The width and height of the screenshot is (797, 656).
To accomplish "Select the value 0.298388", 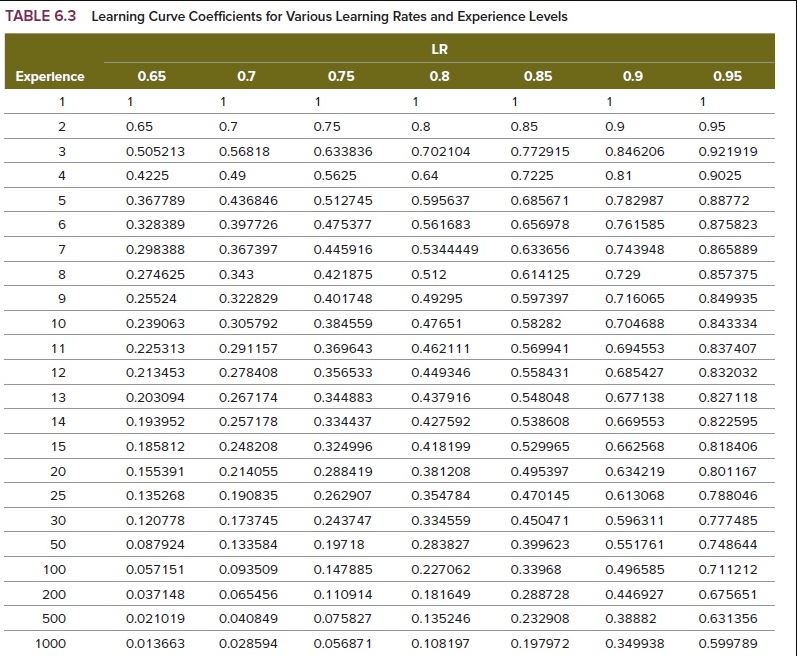I will tap(156, 250).
